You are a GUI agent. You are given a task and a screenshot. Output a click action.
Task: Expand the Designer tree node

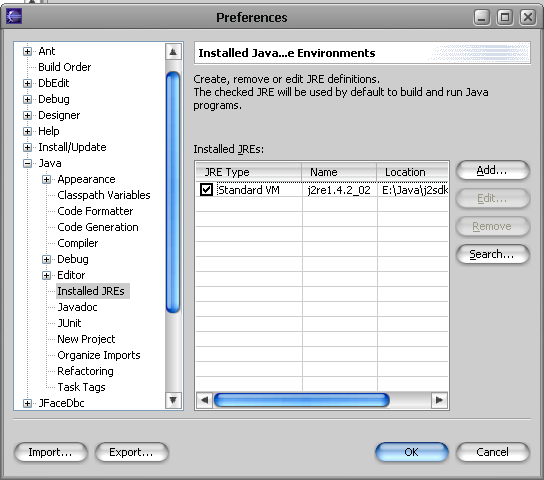tap(27, 115)
